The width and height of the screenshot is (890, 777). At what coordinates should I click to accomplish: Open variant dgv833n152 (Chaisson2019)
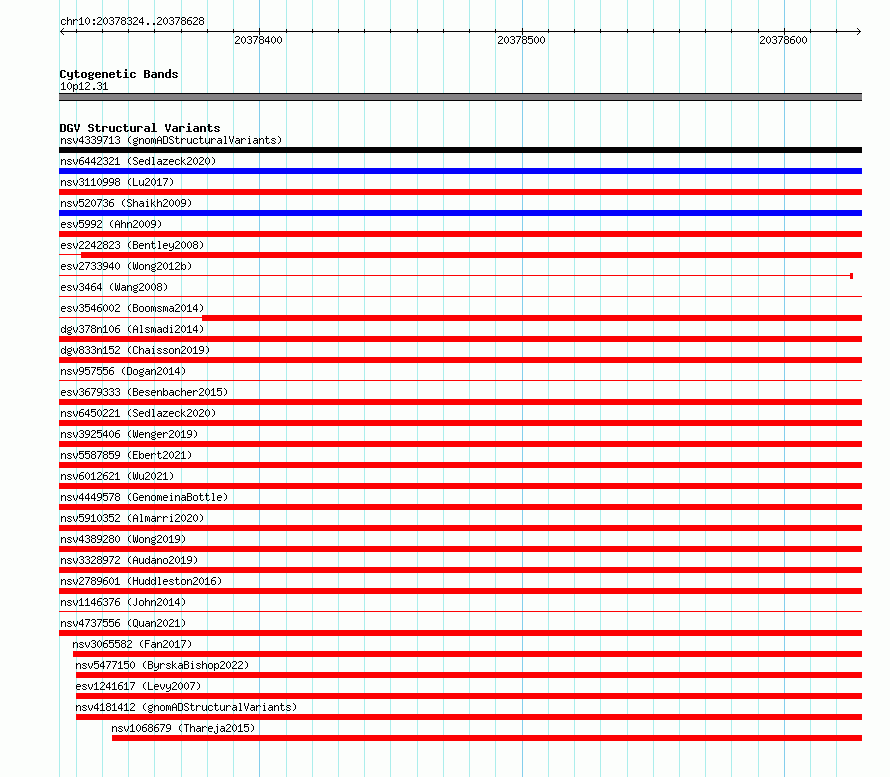pyautogui.click(x=135, y=350)
